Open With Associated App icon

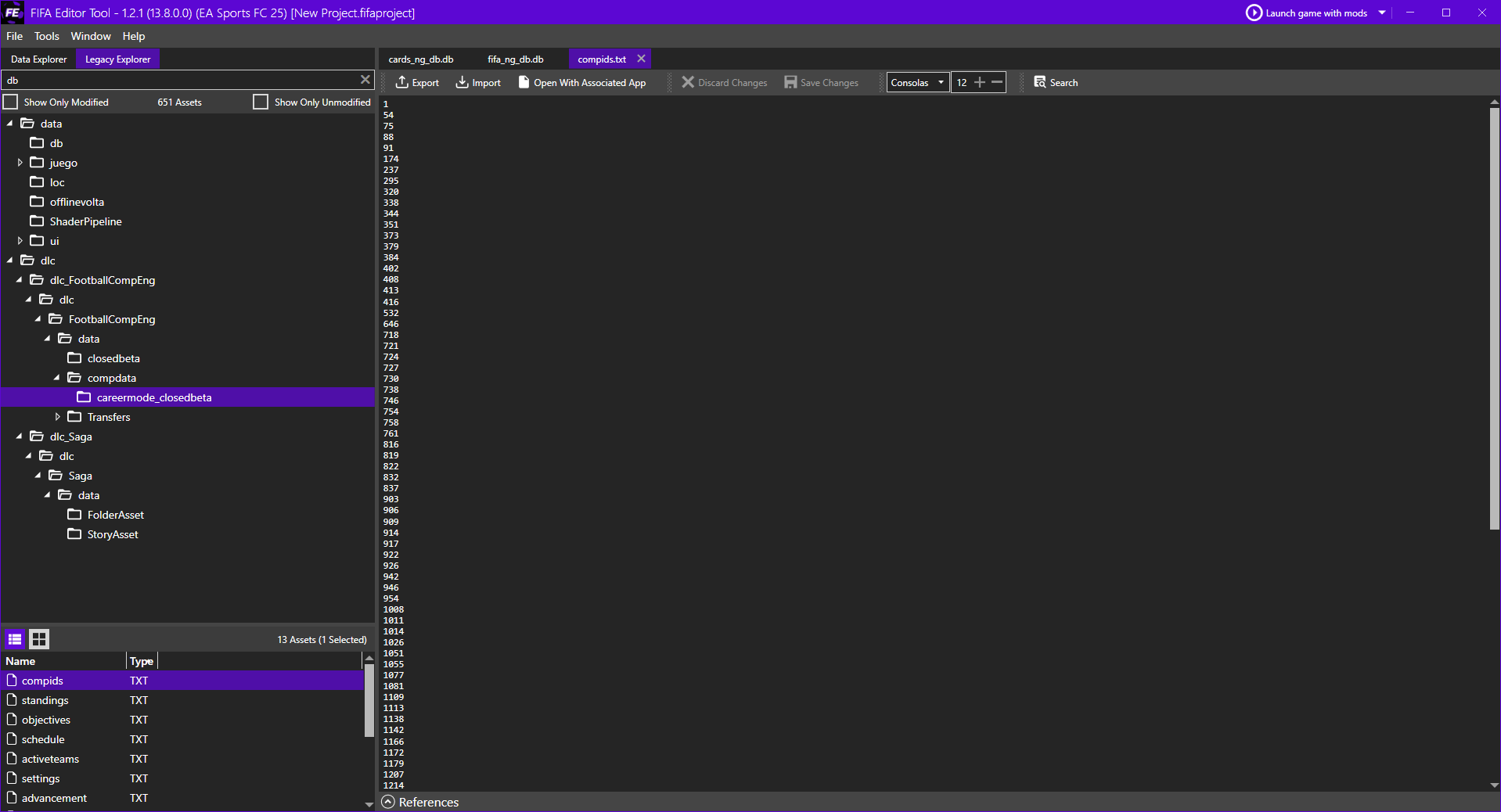click(x=524, y=82)
